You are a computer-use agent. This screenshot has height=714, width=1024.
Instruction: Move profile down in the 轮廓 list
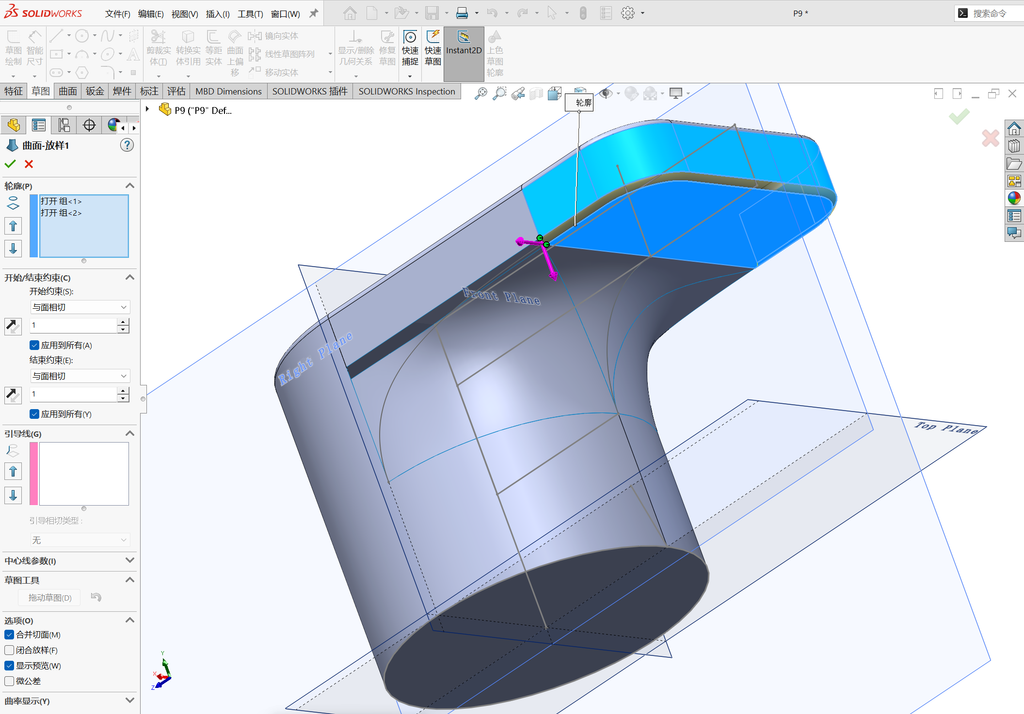(x=13, y=248)
